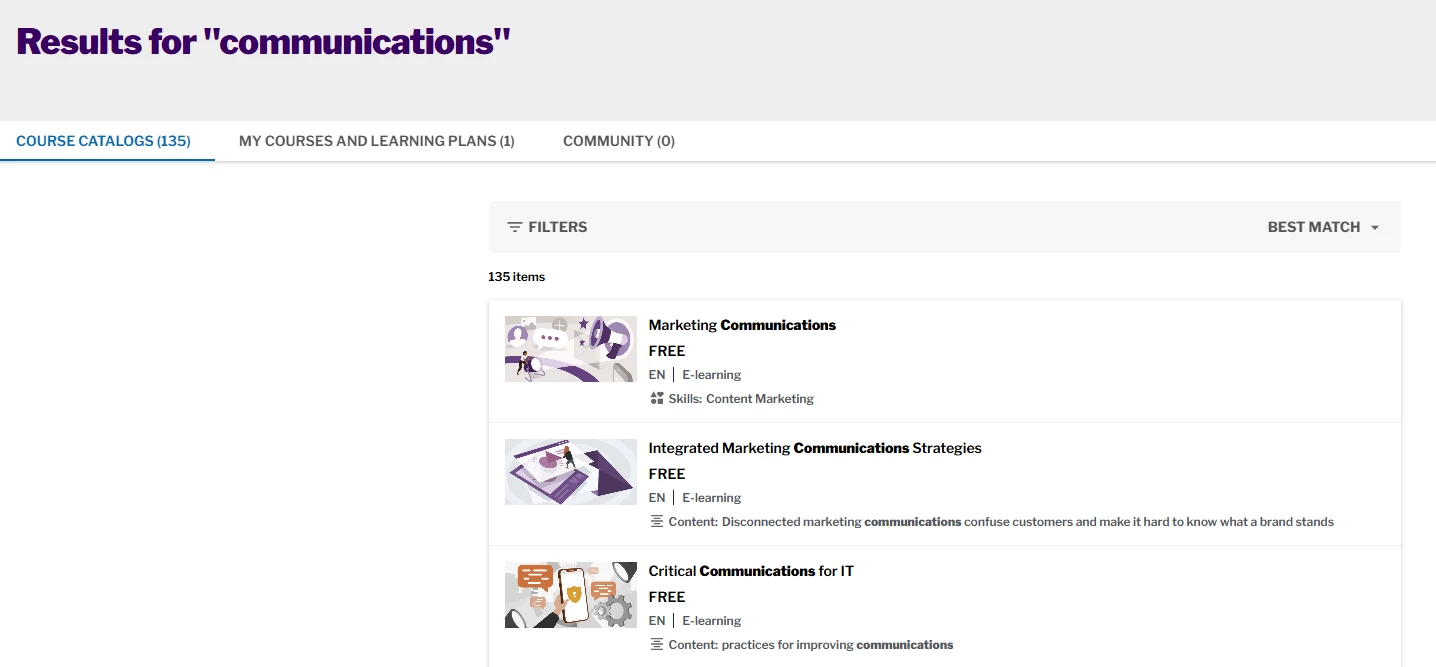Switch to Course Catalogs tab
Viewport: 1436px width, 667px height.
pyautogui.click(x=103, y=141)
